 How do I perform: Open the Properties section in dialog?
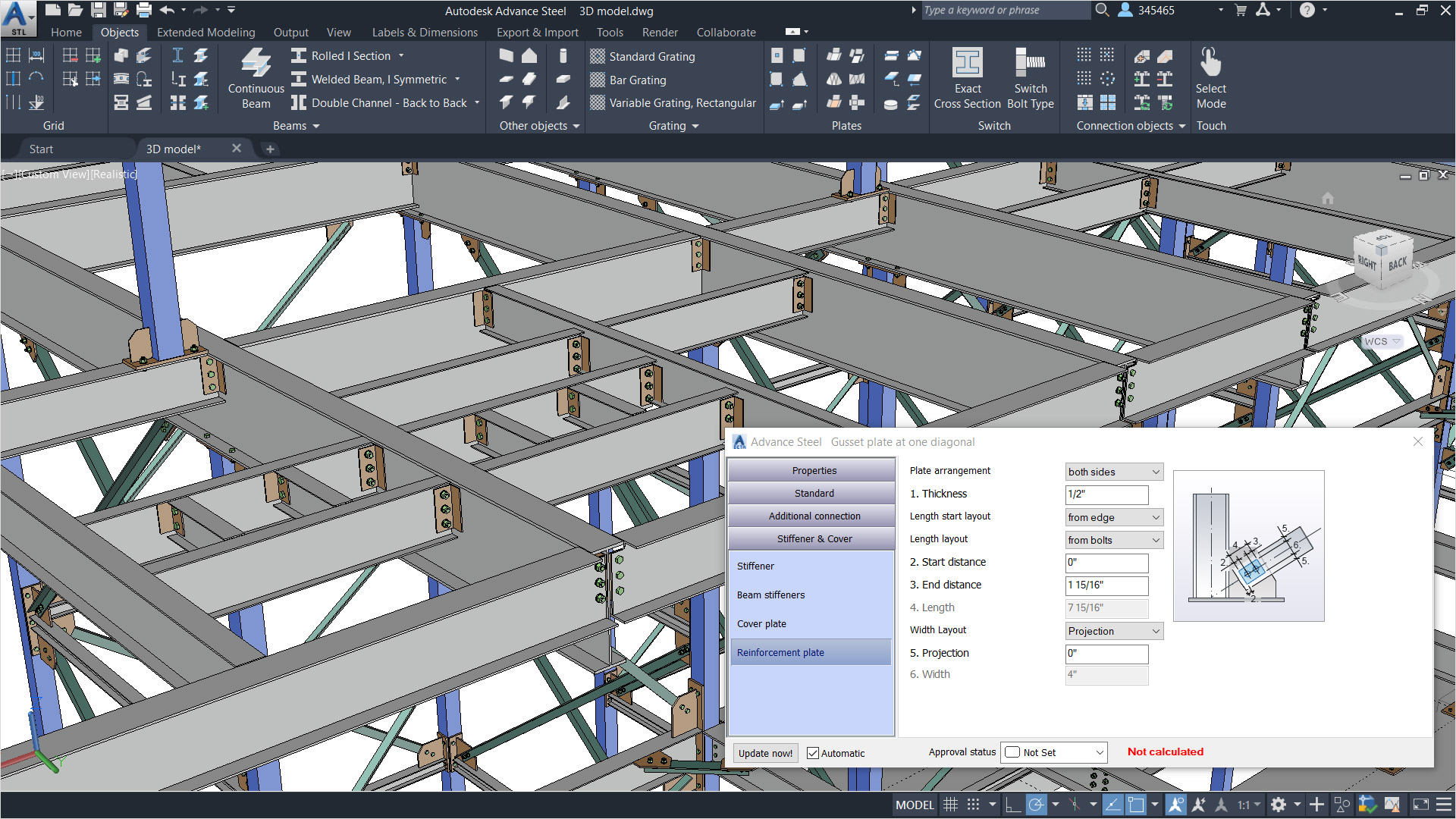pos(811,471)
